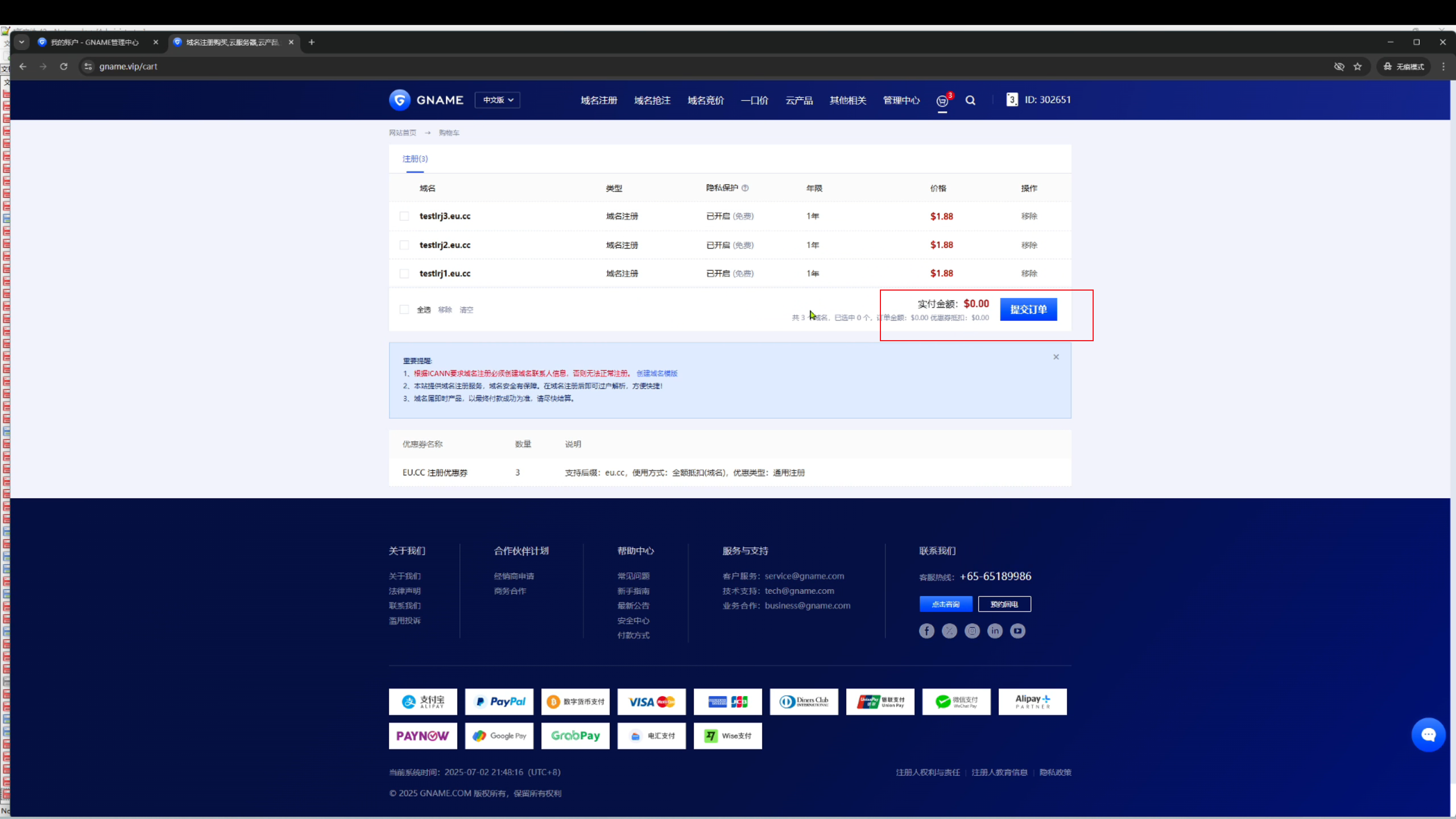Open the LinkedIn social icon
Image resolution: width=1456 pixels, height=819 pixels.
tap(995, 631)
